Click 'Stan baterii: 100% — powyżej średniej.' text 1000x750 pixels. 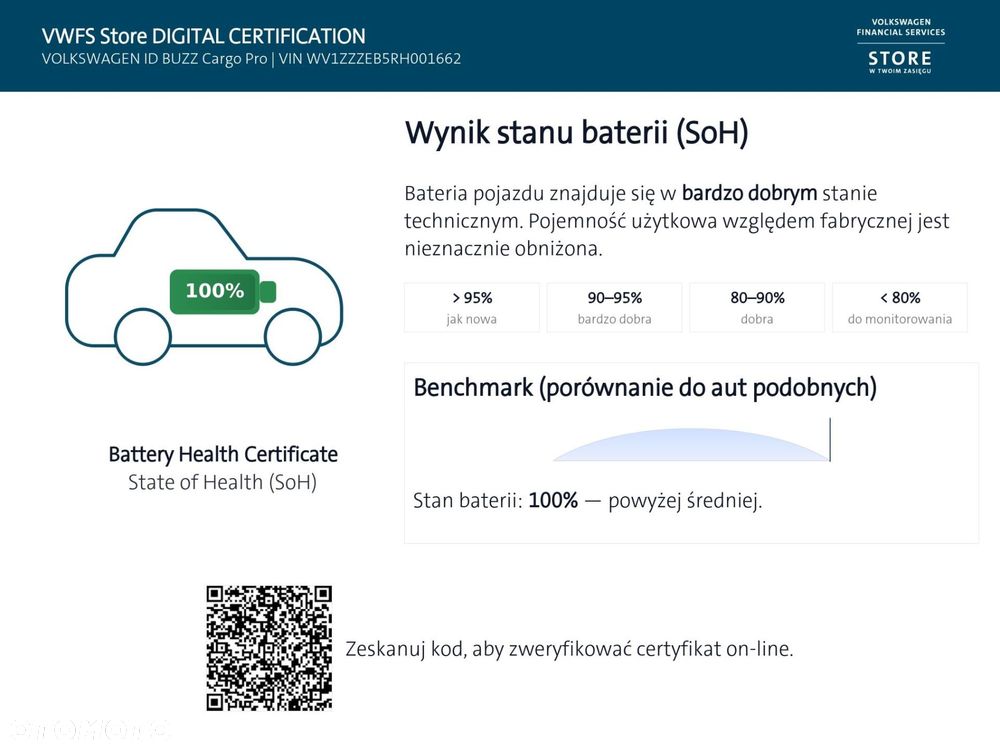tap(587, 501)
